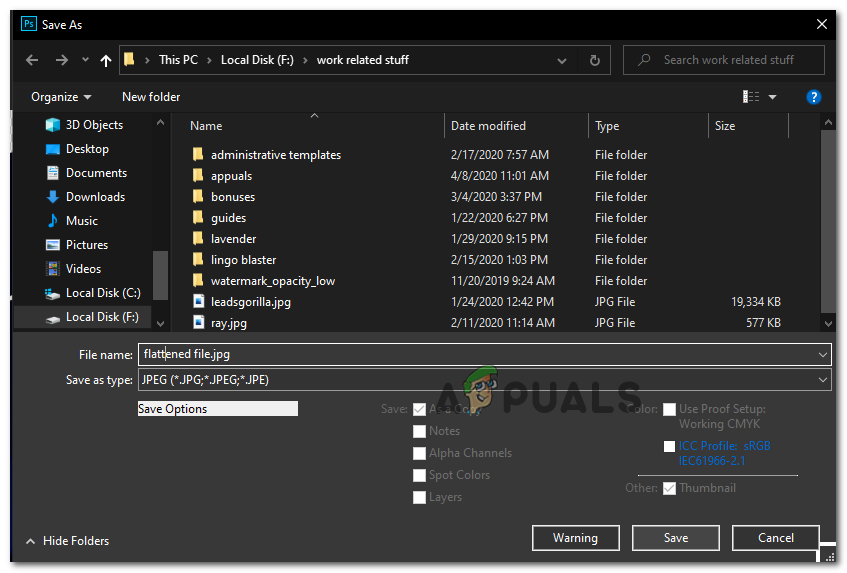Toggle the Spot Colors checkbox
Viewport: 847px width, 573px height.
419,475
